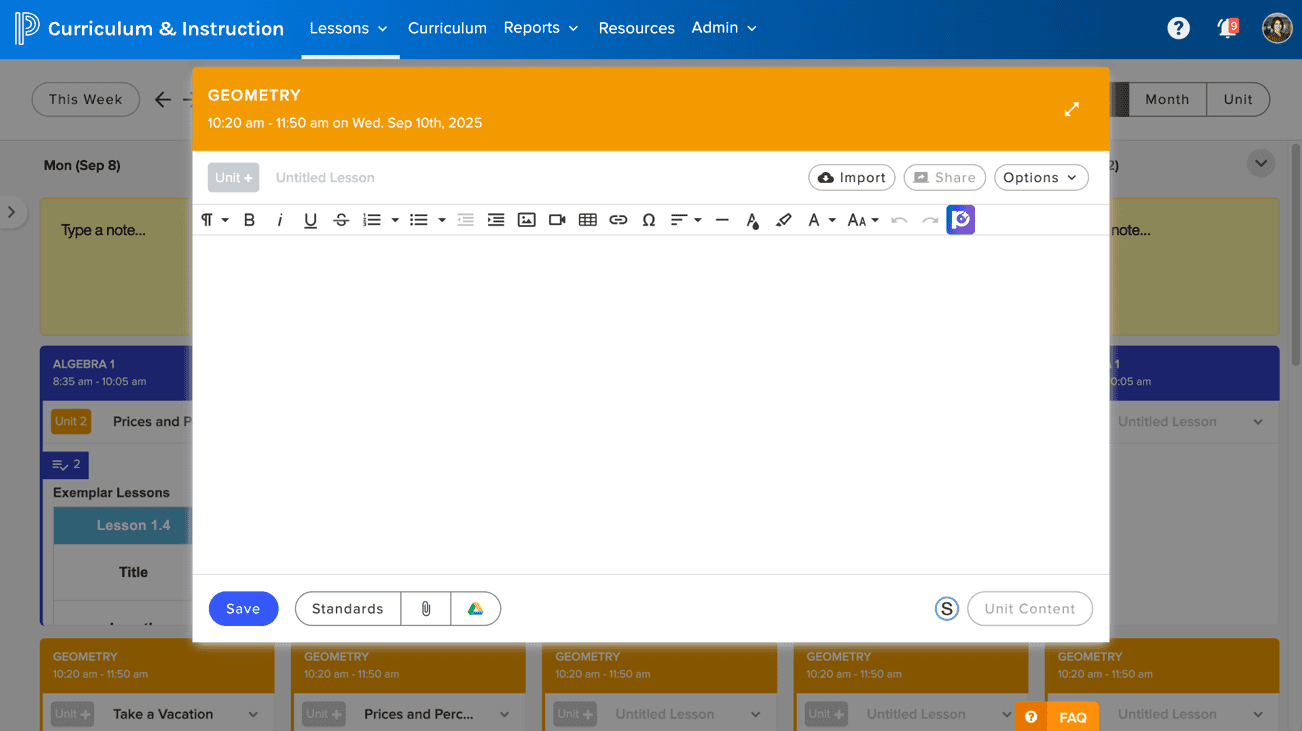Screen dimensions: 1302x731
Task: Insert a hyperlink
Action: (x=618, y=220)
